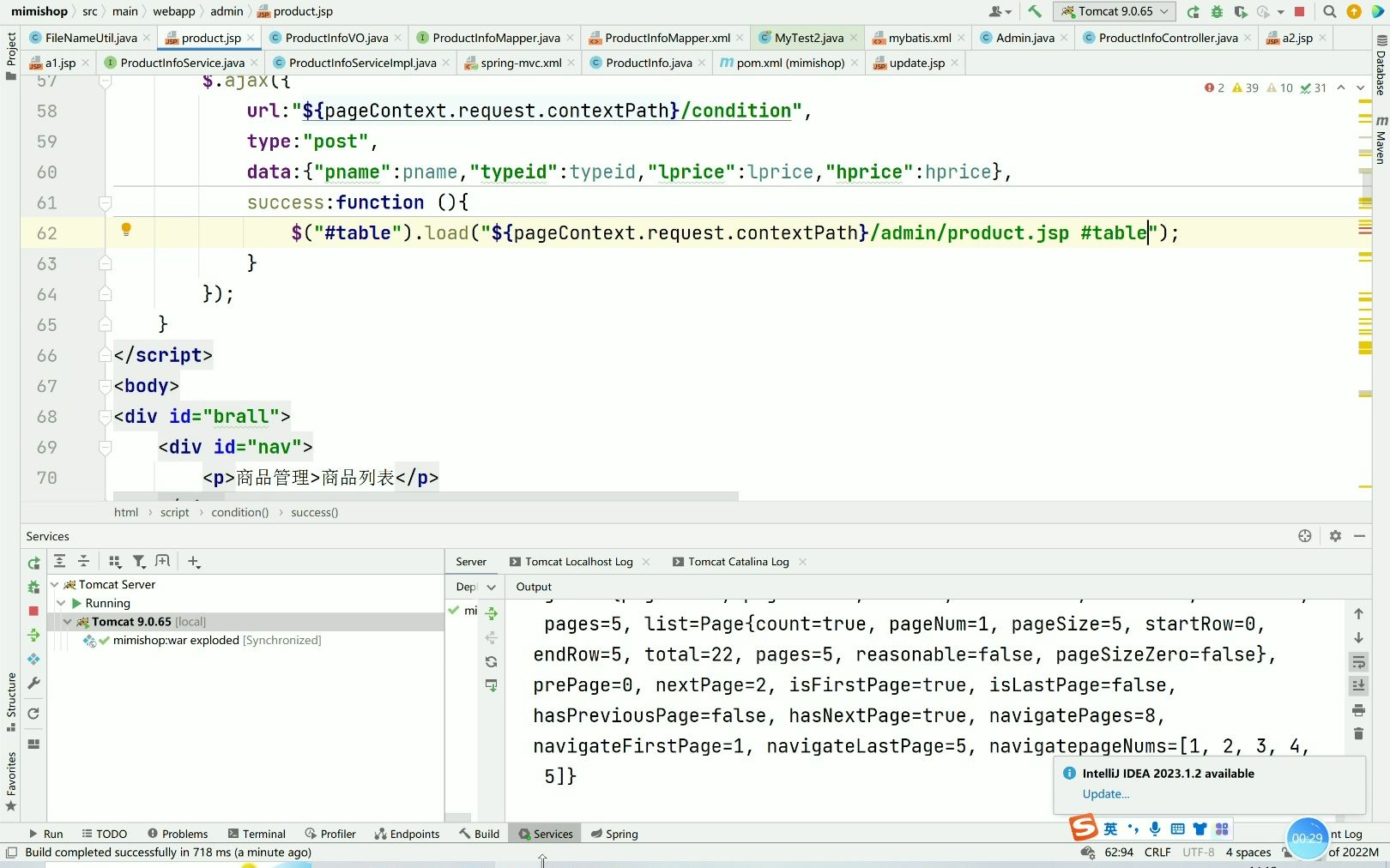Viewport: 1390px width, 868px height.
Task: Rerun the server in the Services panel
Action: (33, 563)
